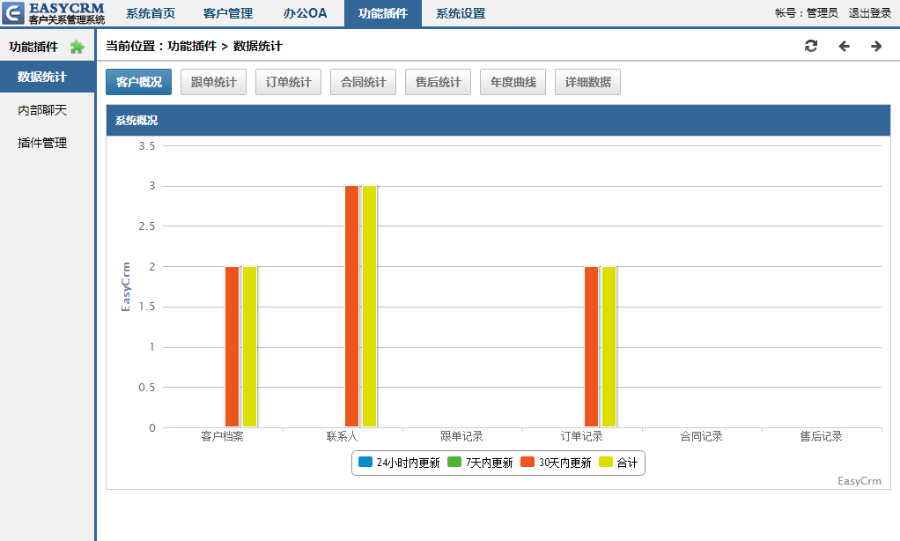Viewport: 900px width, 541px height.
Task: Click the EasyCrm chart credit link
Action: pos(859,481)
